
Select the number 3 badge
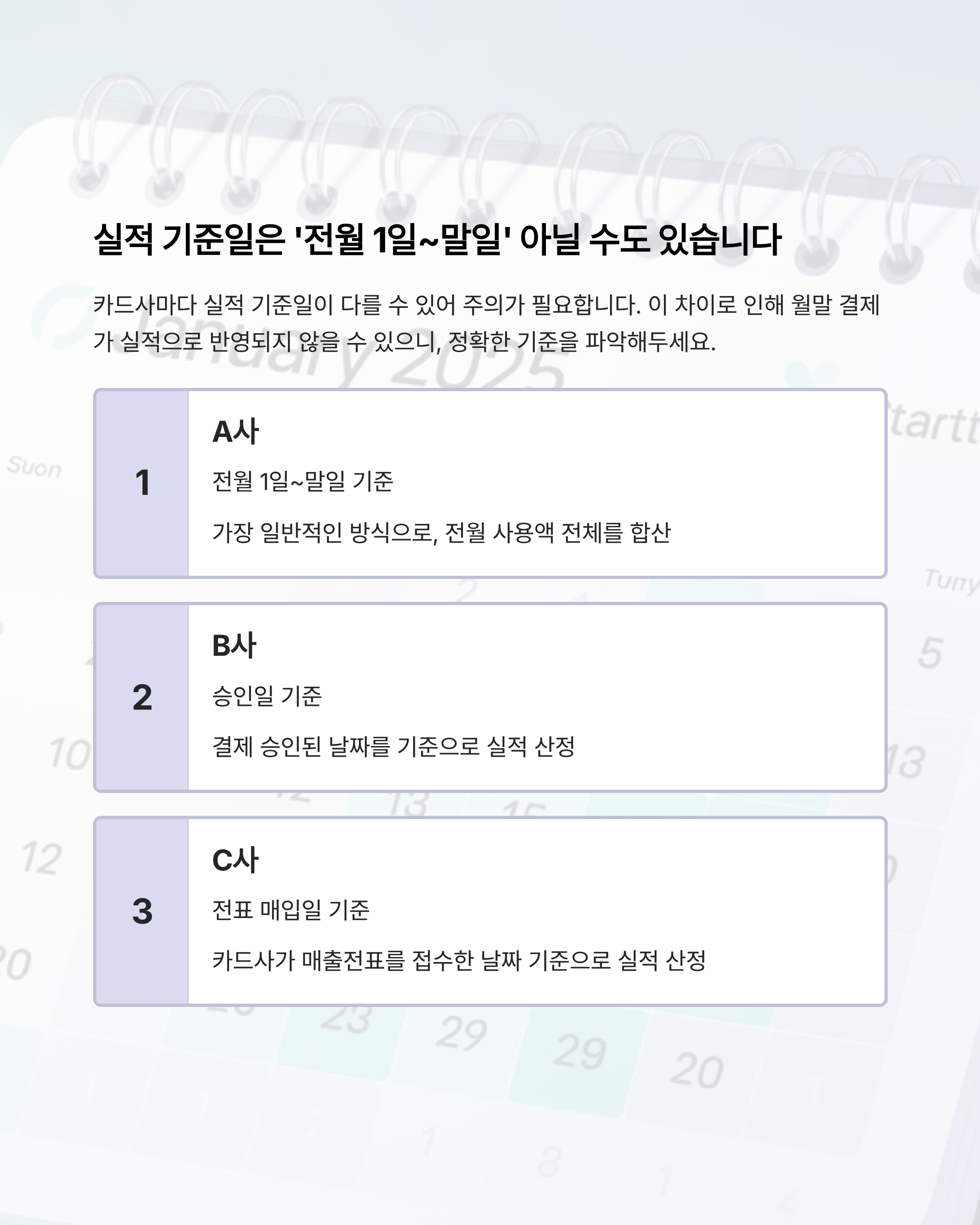click(143, 911)
